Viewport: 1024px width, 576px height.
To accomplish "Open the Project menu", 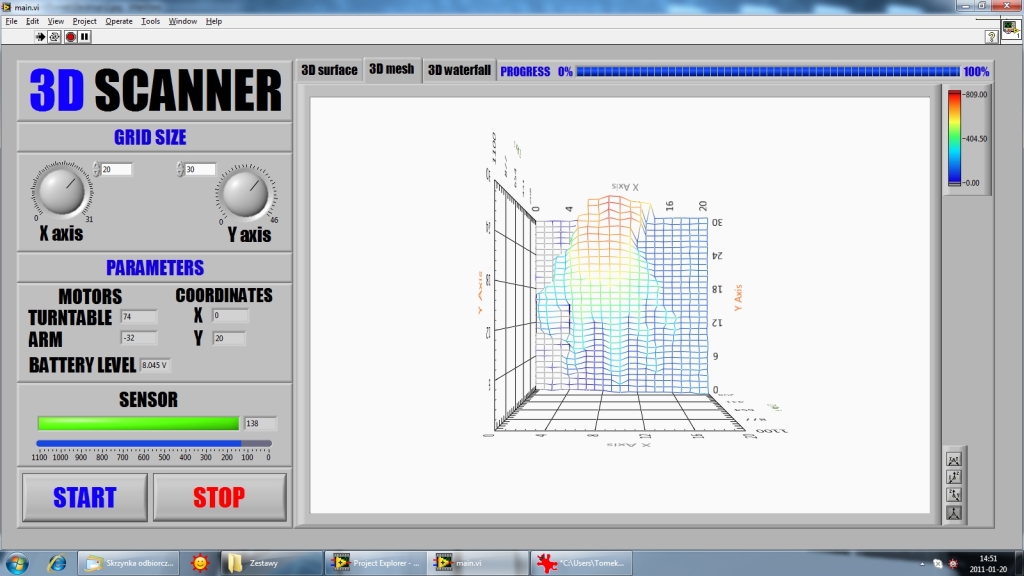I will [x=84, y=21].
